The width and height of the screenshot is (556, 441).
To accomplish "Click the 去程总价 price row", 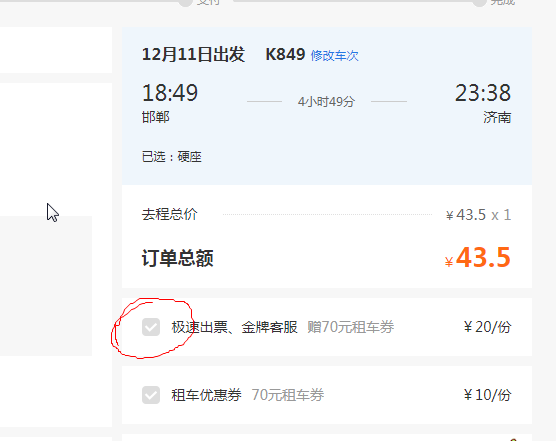I will click(327, 214).
